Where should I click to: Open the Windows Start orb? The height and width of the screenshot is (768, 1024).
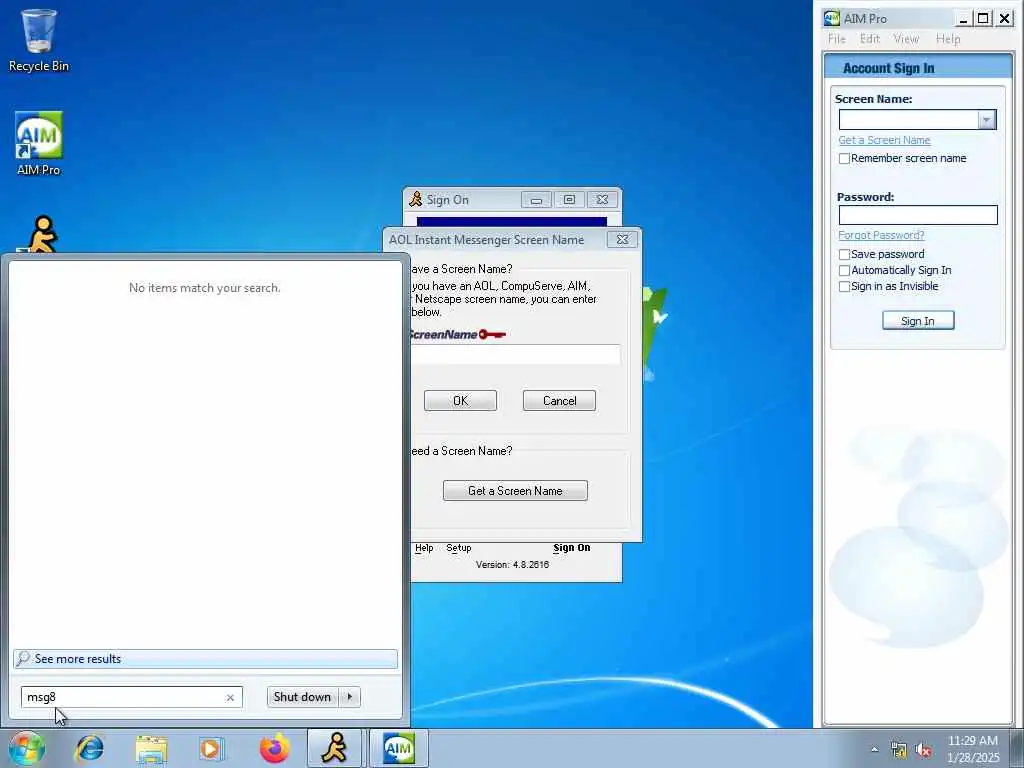pos(26,748)
